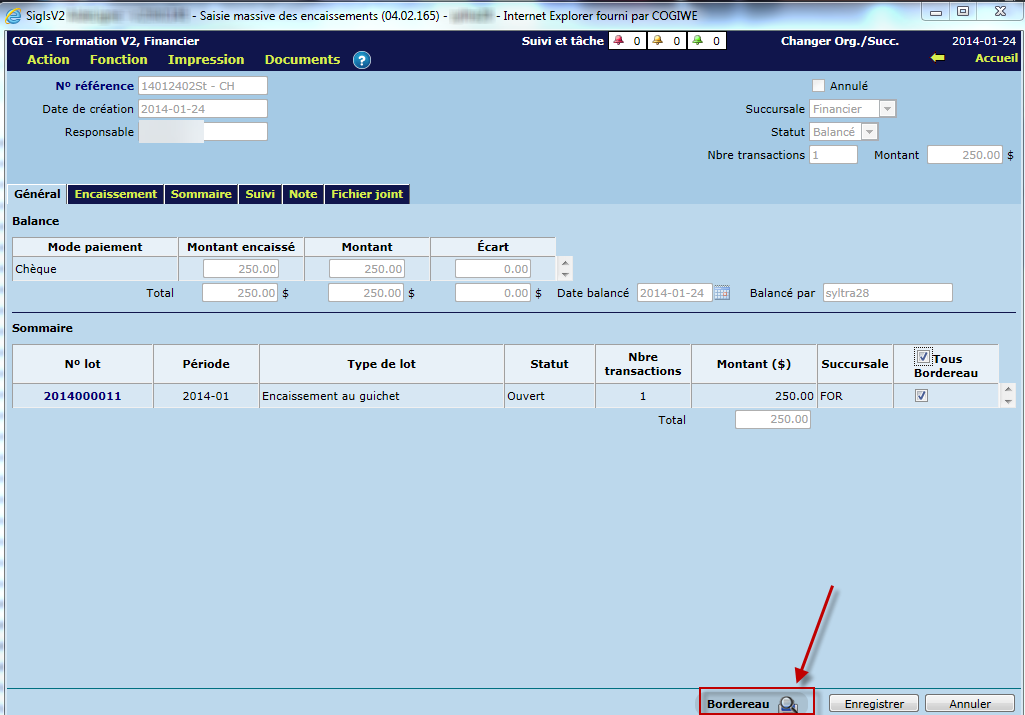Toggle the checkbox for lot 2014000011
The height and width of the screenshot is (715, 1025).
click(x=922, y=396)
